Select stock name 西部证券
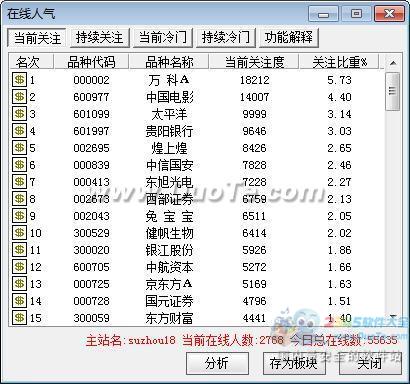 (169, 199)
